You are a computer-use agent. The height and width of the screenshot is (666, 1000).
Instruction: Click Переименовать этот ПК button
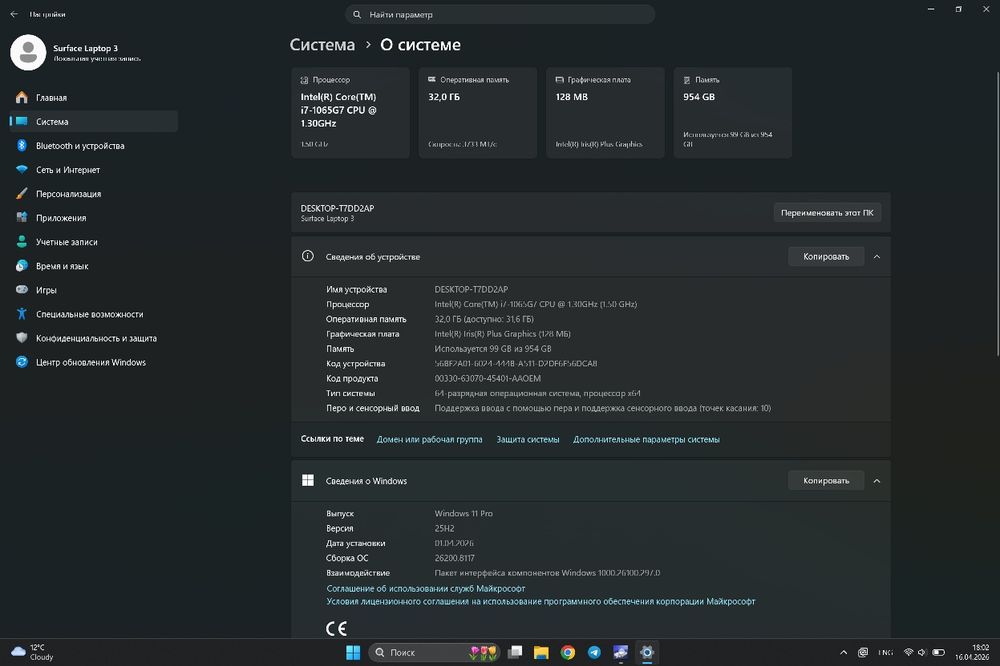pos(827,212)
